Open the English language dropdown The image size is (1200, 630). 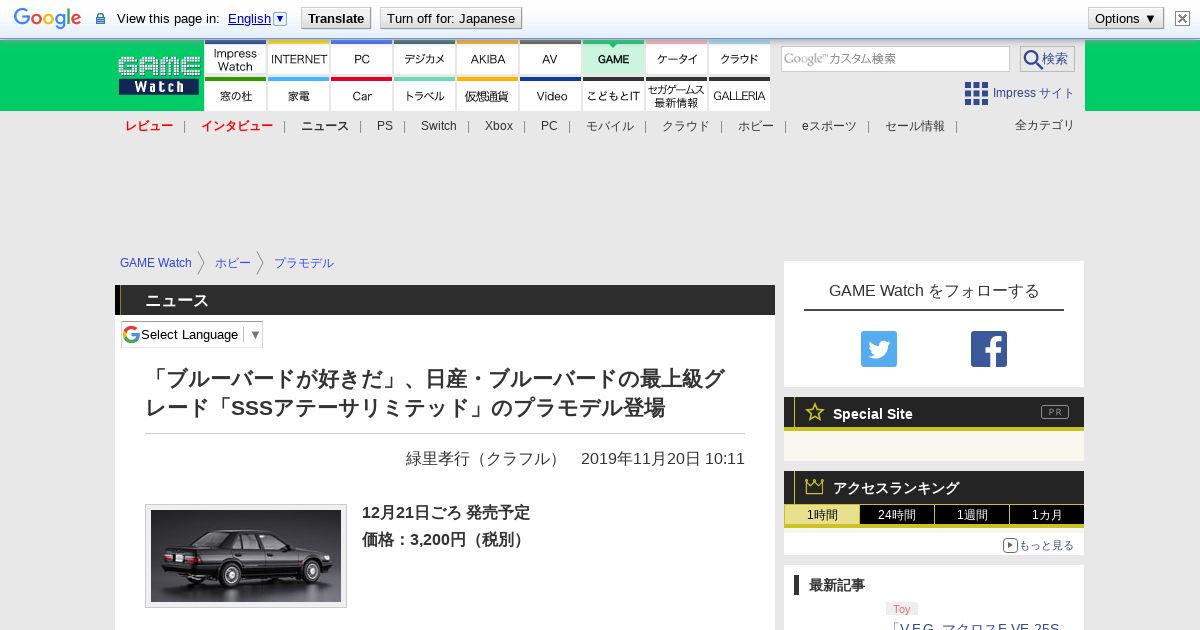[257, 18]
